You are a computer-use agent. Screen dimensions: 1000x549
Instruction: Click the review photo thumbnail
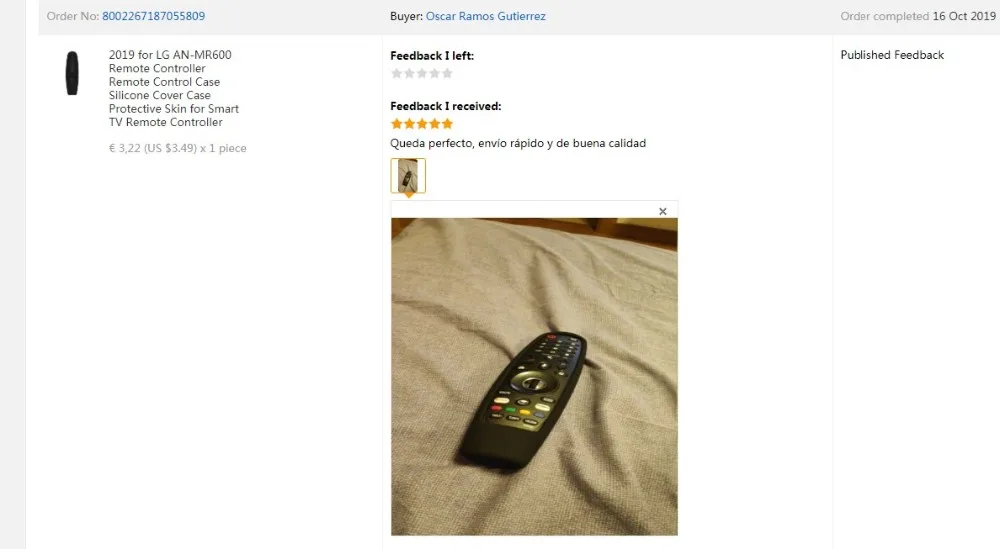(x=408, y=175)
